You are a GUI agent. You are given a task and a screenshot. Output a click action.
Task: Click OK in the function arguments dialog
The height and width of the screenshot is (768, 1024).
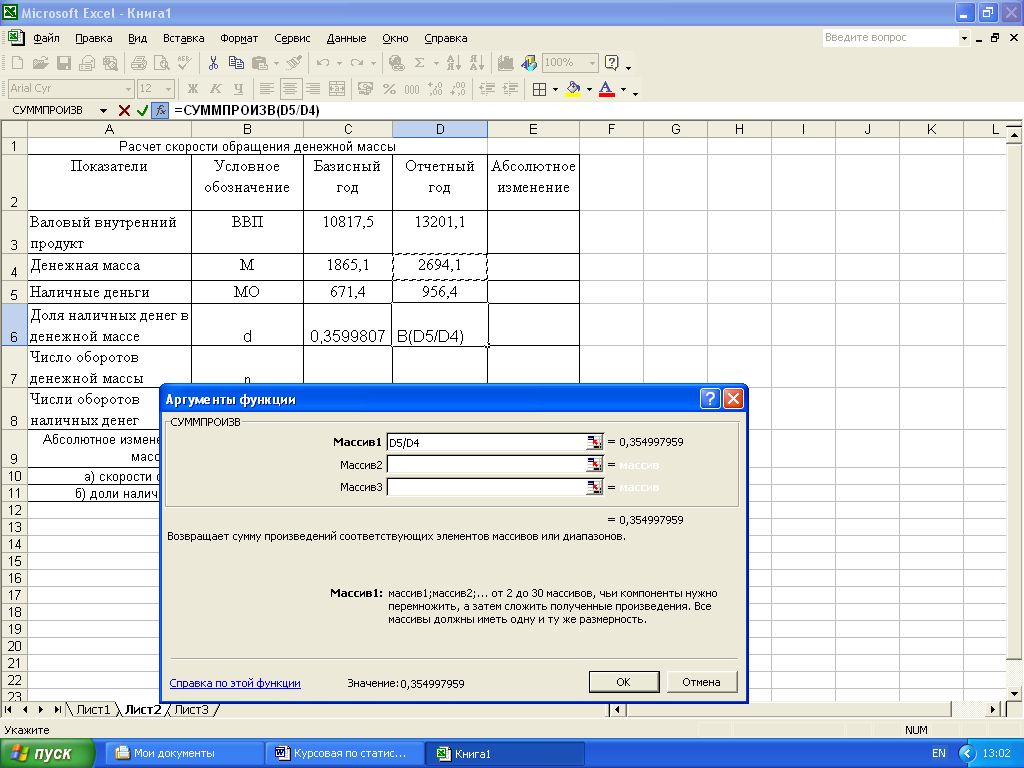[x=624, y=682]
